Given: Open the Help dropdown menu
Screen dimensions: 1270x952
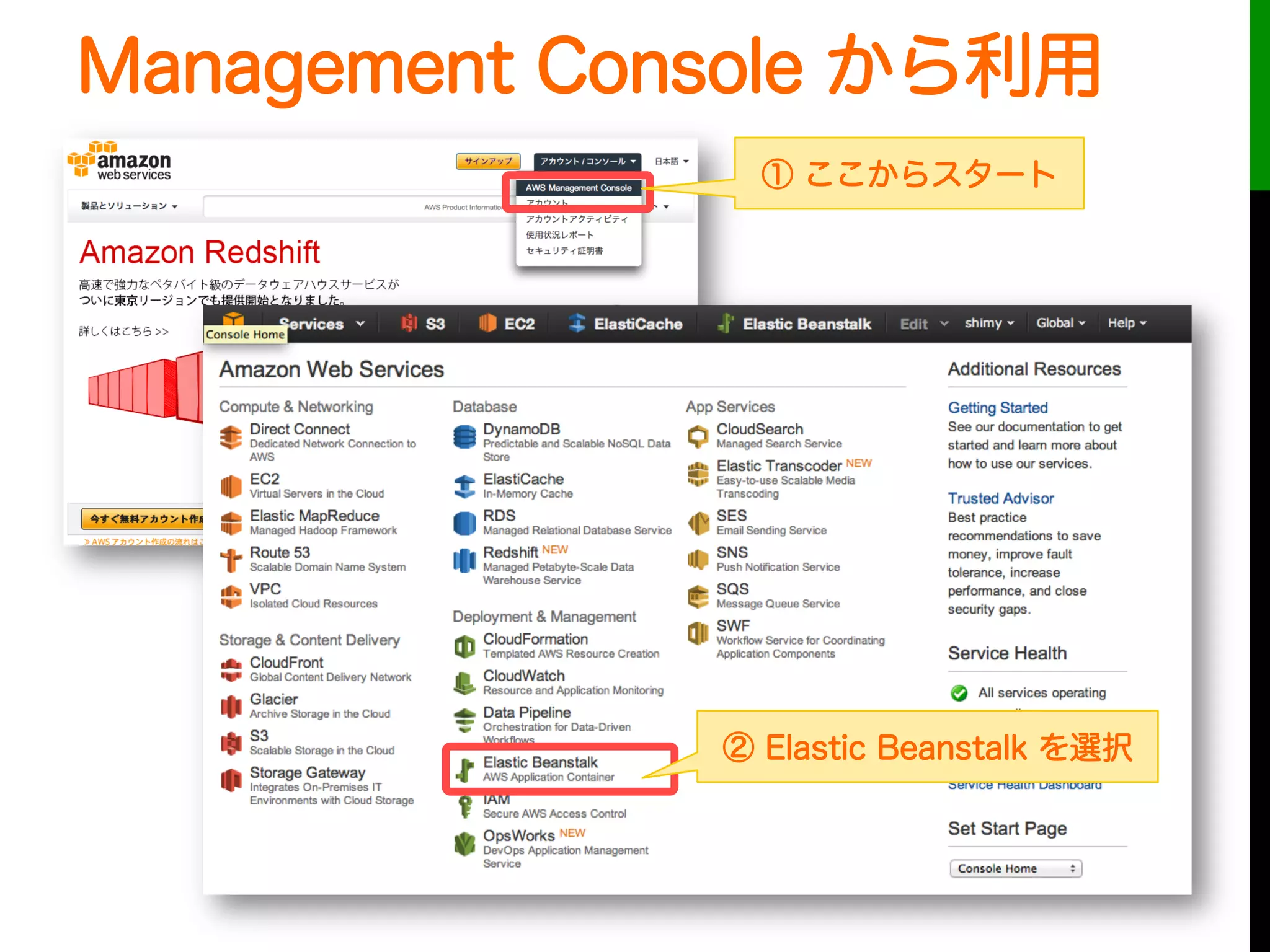Looking at the screenshot, I should pyautogui.click(x=1127, y=324).
